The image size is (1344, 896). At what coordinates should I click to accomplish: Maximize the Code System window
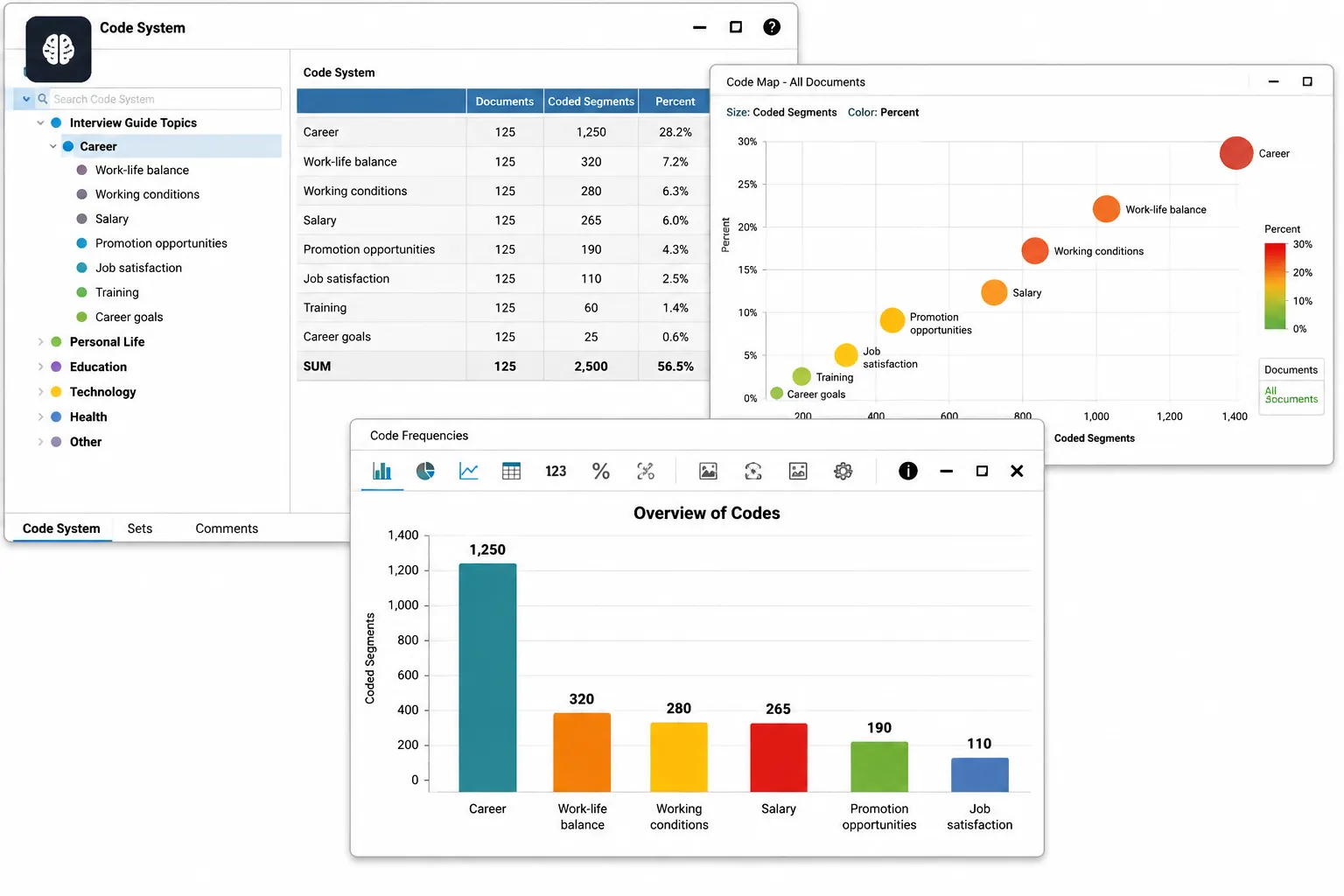tap(736, 27)
